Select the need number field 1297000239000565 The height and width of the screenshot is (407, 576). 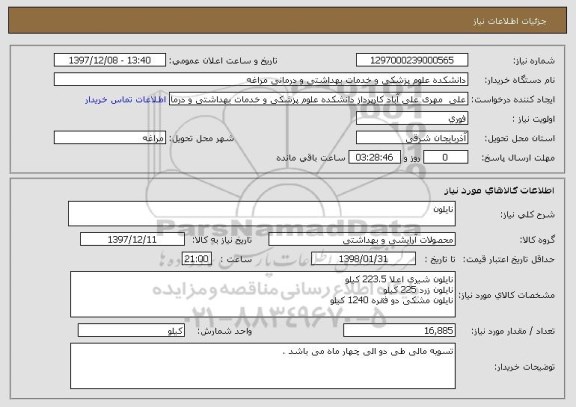click(412, 60)
